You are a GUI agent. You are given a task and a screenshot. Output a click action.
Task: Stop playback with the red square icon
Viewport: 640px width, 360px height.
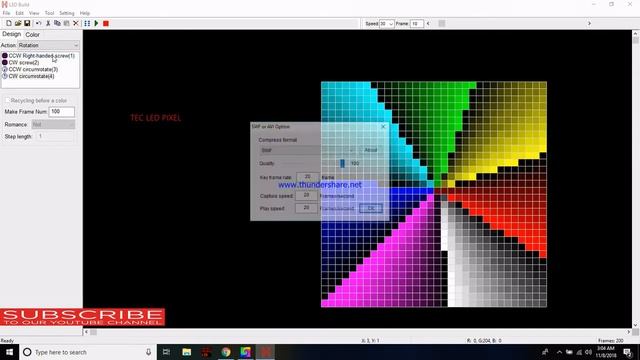pos(106,23)
